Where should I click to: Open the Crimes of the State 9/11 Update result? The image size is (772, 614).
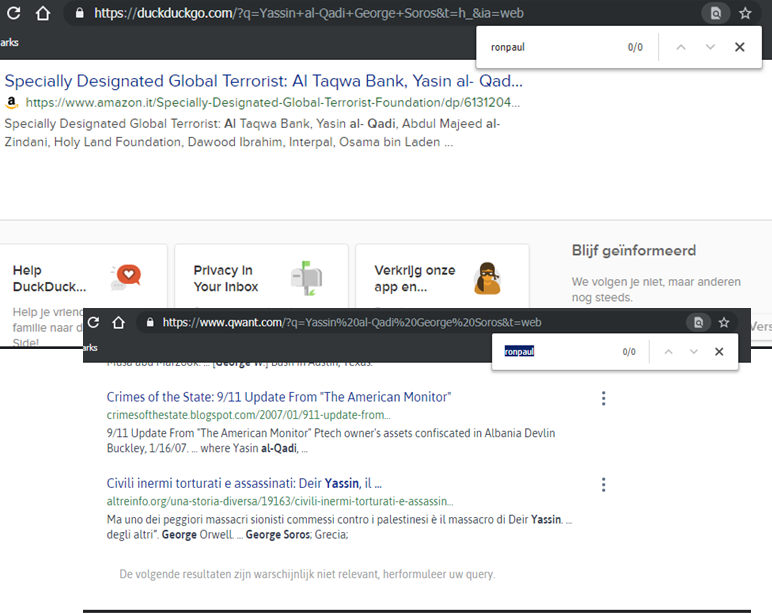coord(279,397)
